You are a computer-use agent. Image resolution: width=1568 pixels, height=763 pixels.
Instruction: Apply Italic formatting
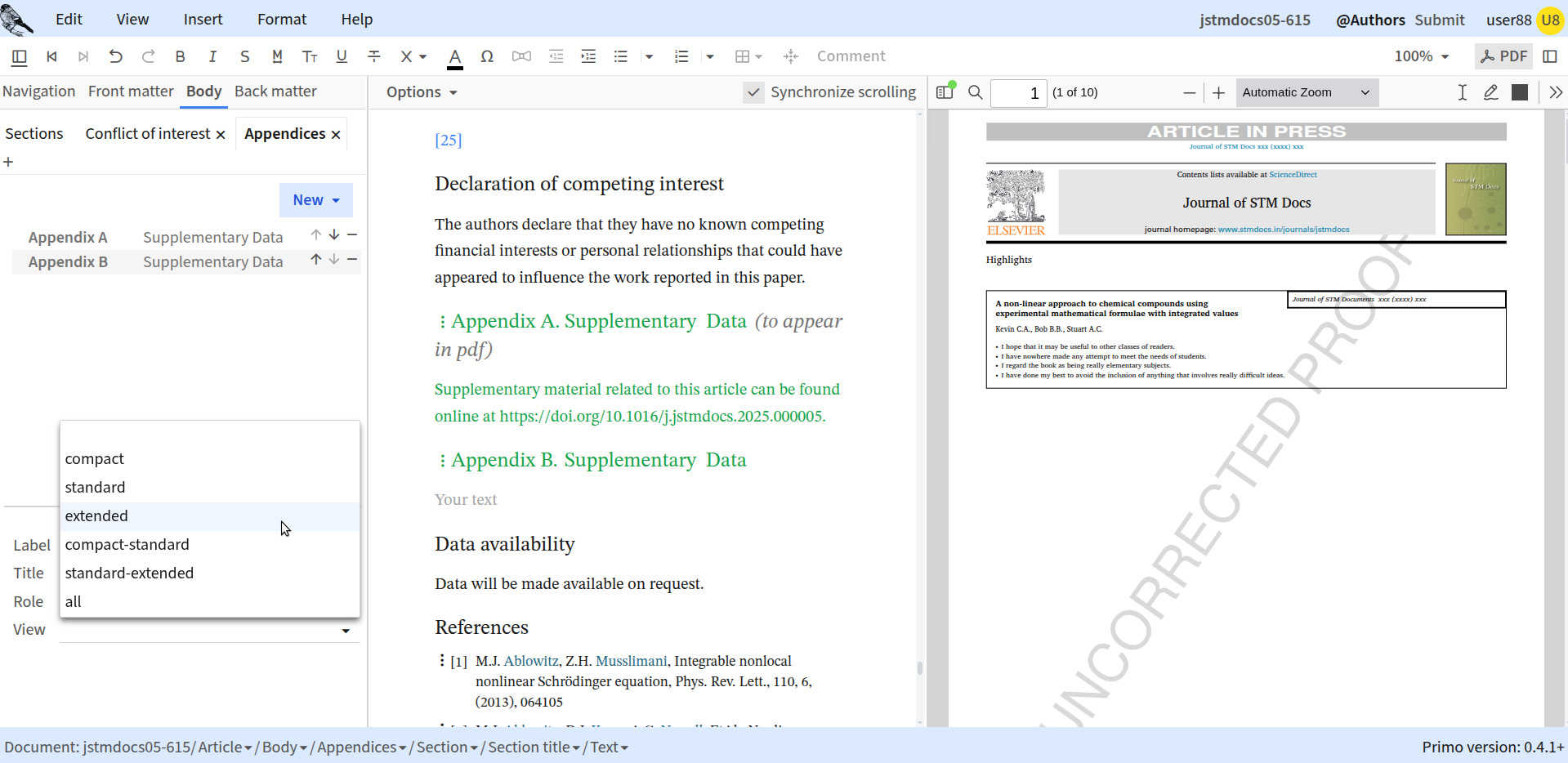(212, 56)
